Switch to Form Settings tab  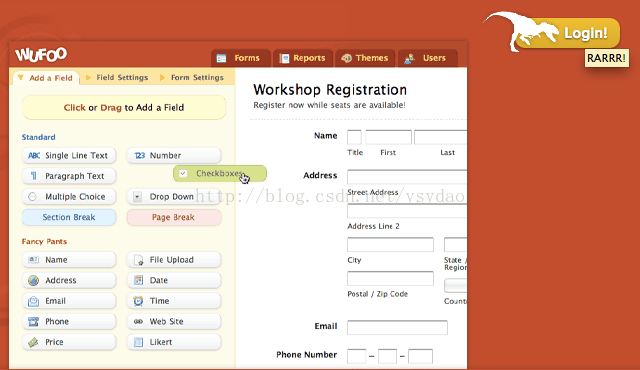click(191, 78)
